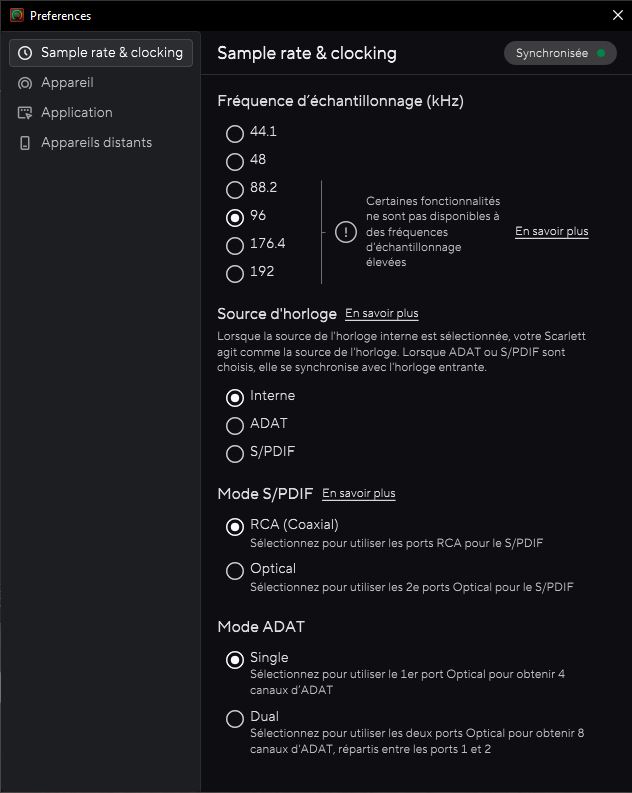Close the Preferences window
Image resolution: width=632 pixels, height=793 pixels.
(x=616, y=15)
